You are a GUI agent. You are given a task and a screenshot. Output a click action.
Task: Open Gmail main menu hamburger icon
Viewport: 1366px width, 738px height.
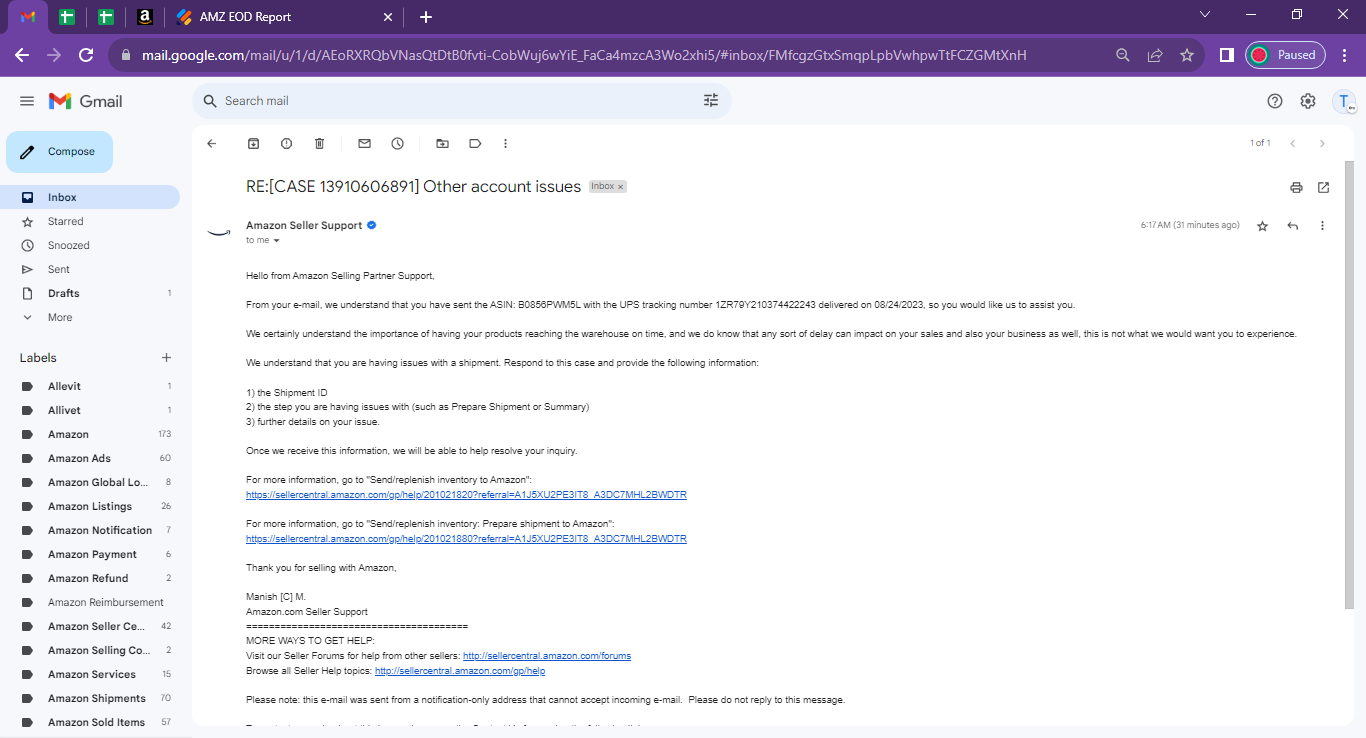(x=27, y=101)
